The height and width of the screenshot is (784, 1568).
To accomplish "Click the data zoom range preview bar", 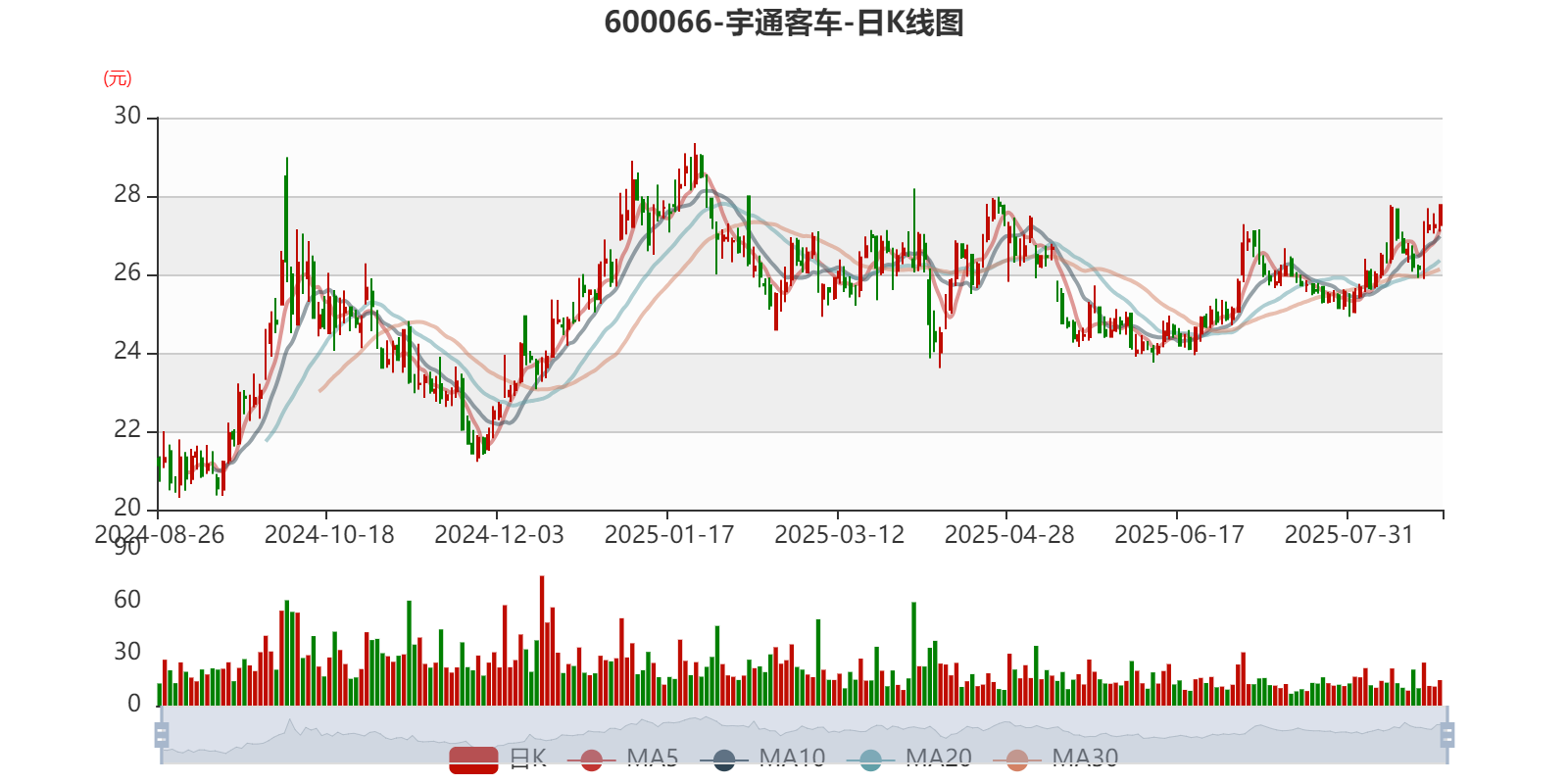I will coord(804,735).
